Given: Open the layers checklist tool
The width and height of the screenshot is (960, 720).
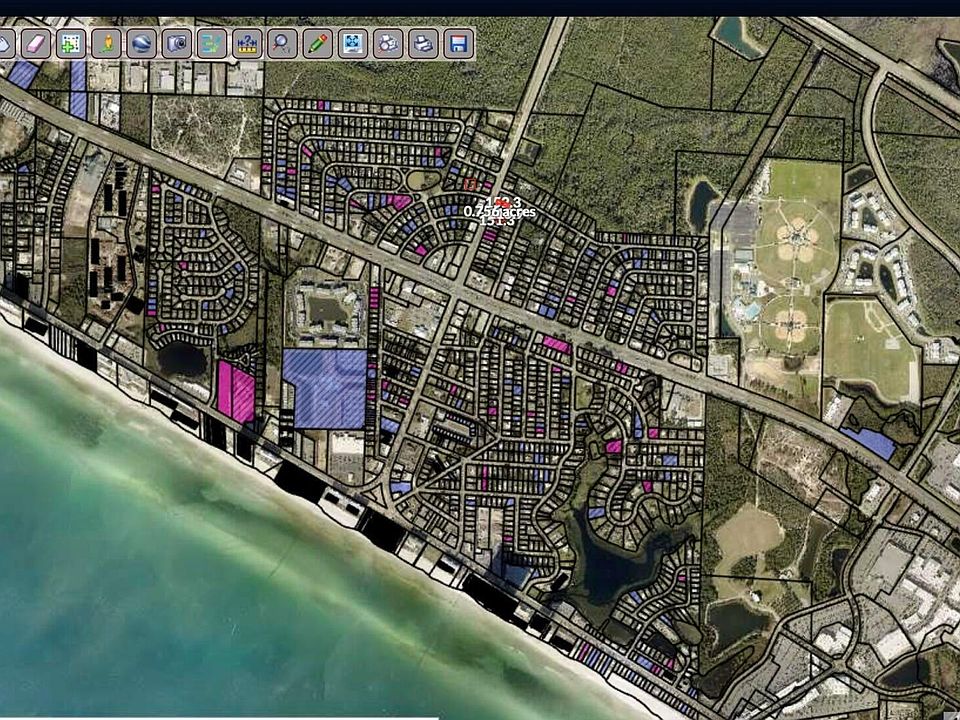Looking at the screenshot, I should (x=212, y=43).
